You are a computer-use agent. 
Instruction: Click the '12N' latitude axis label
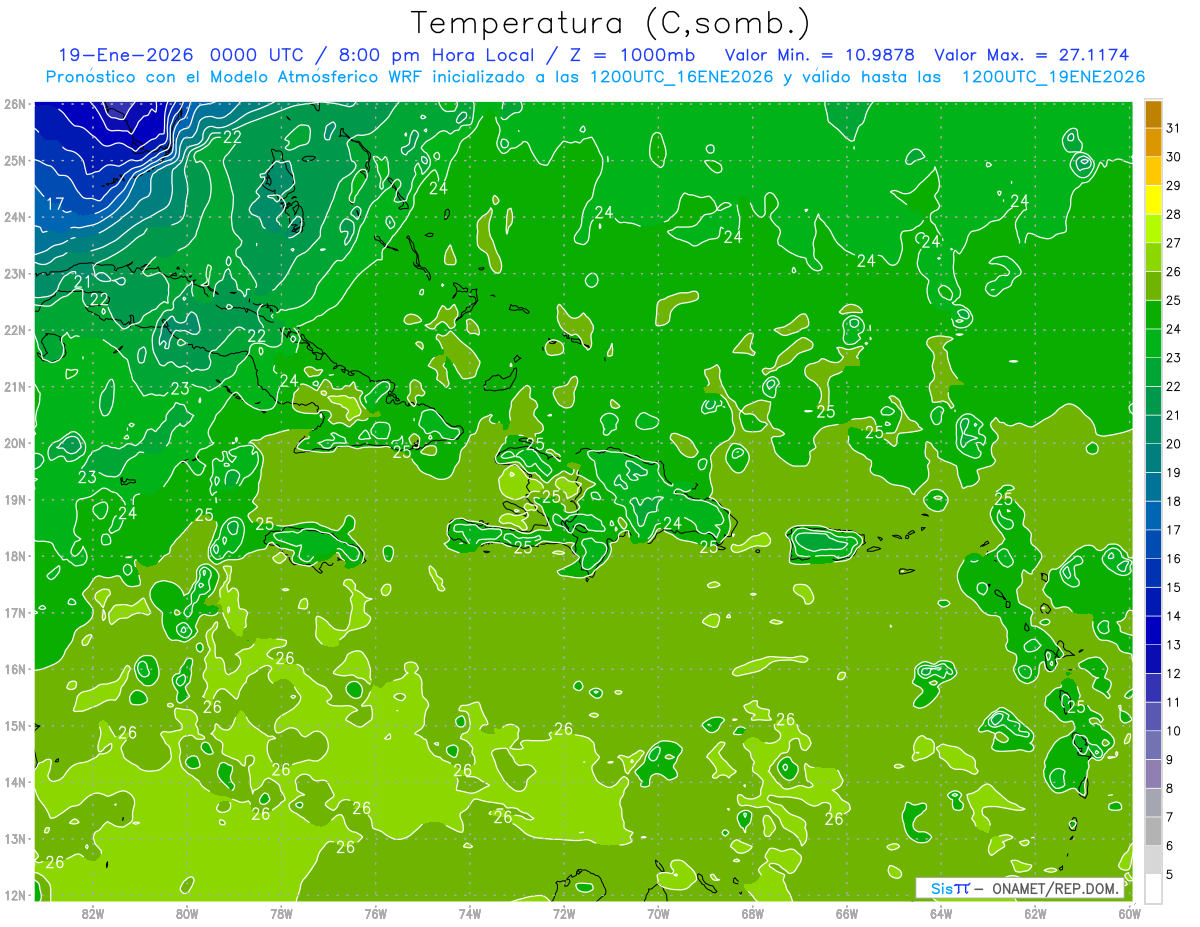click(15, 895)
